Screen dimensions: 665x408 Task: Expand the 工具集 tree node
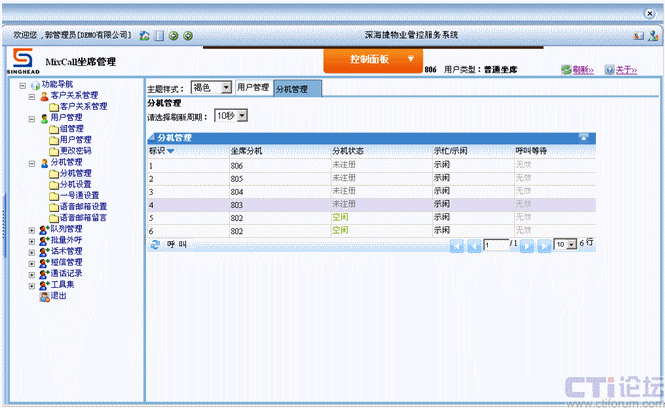(32, 284)
